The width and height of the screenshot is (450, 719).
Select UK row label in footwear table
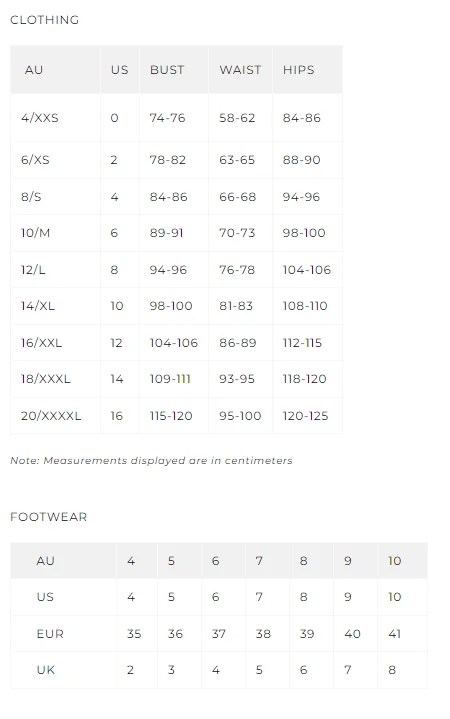(x=46, y=670)
